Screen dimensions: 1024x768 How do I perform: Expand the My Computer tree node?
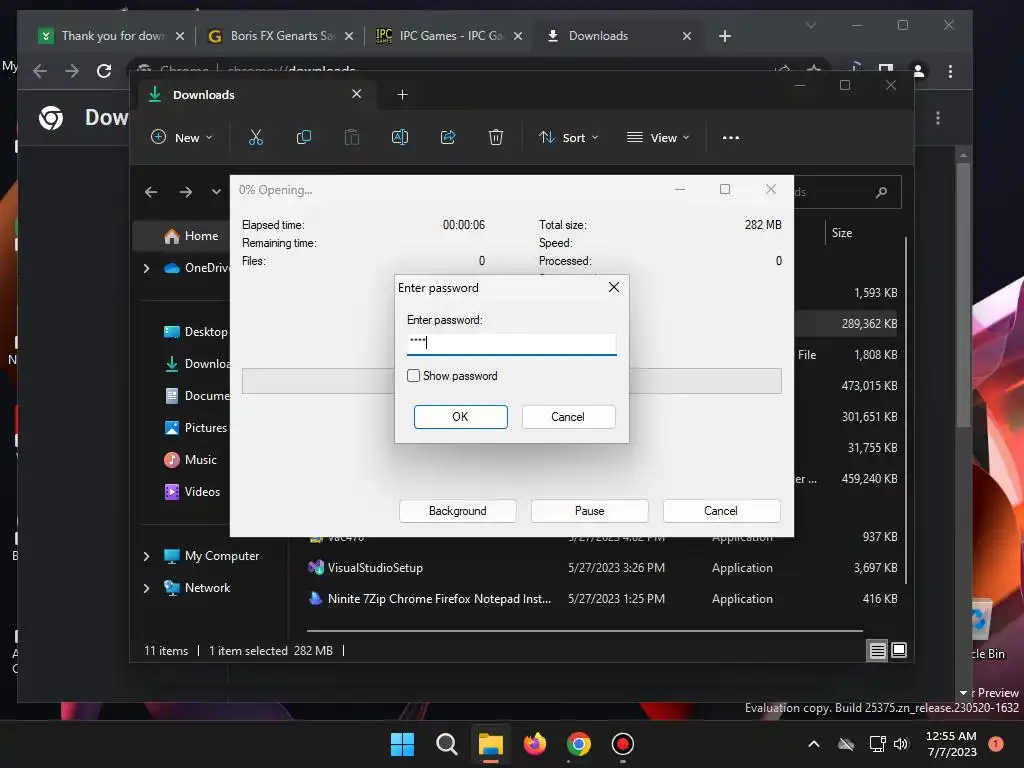click(x=147, y=556)
